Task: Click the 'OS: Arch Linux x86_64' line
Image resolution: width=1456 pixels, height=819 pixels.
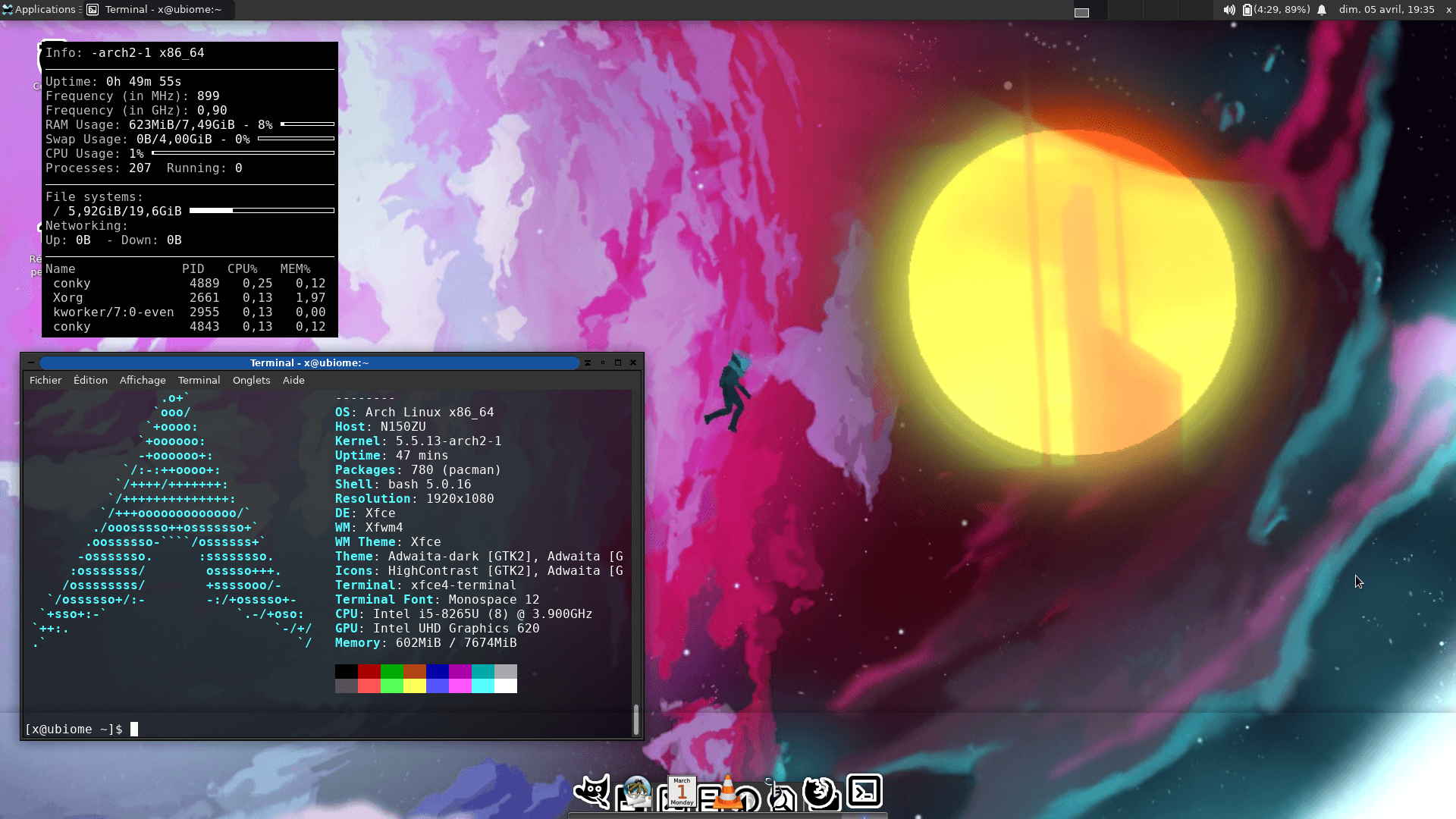Action: pyautogui.click(x=415, y=412)
